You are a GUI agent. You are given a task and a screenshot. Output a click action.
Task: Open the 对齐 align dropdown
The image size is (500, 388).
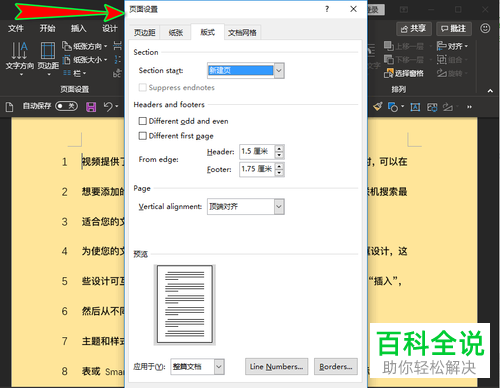(452, 46)
